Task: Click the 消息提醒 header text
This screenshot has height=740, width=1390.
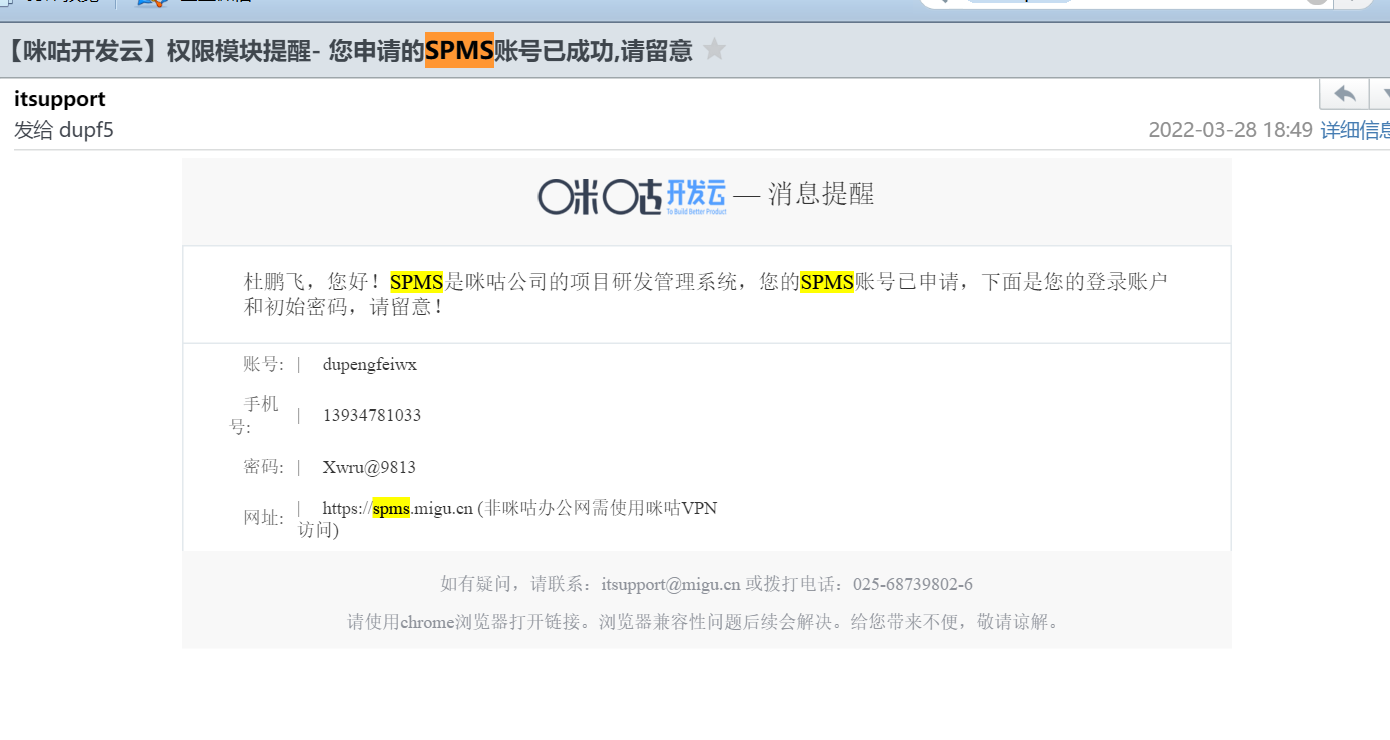Action: pos(821,194)
